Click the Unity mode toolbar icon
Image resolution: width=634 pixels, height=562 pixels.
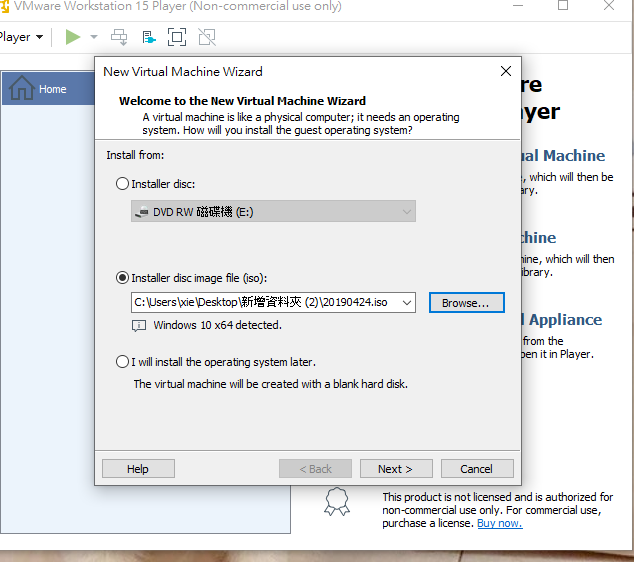(207, 37)
